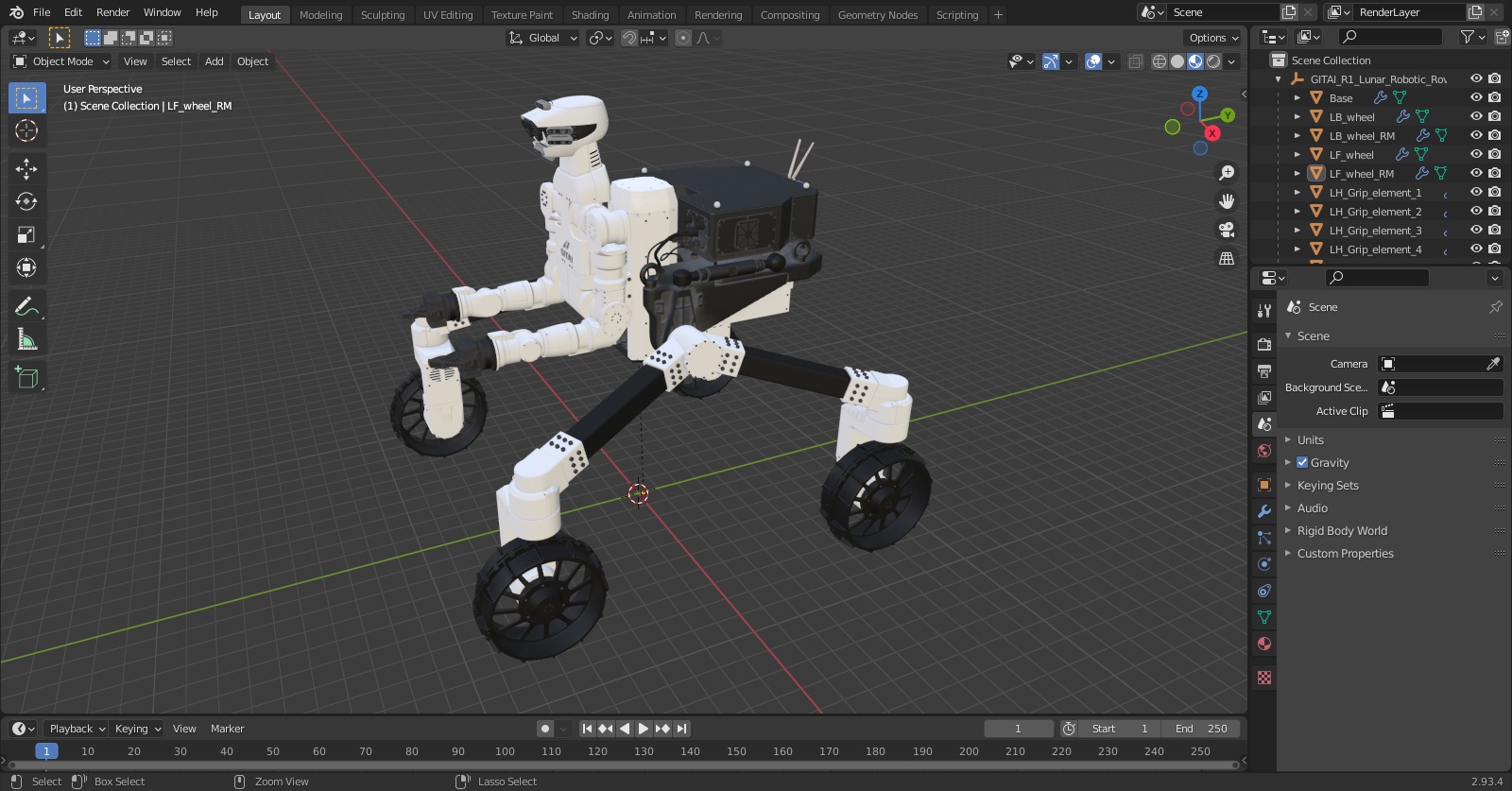
Task: Click the Pan view hand icon
Action: point(1227,201)
